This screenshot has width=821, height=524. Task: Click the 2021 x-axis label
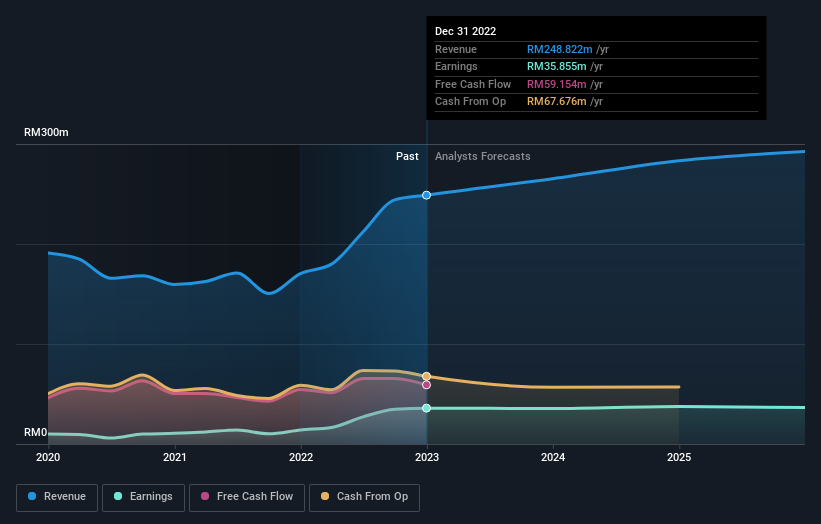pyautogui.click(x=174, y=458)
